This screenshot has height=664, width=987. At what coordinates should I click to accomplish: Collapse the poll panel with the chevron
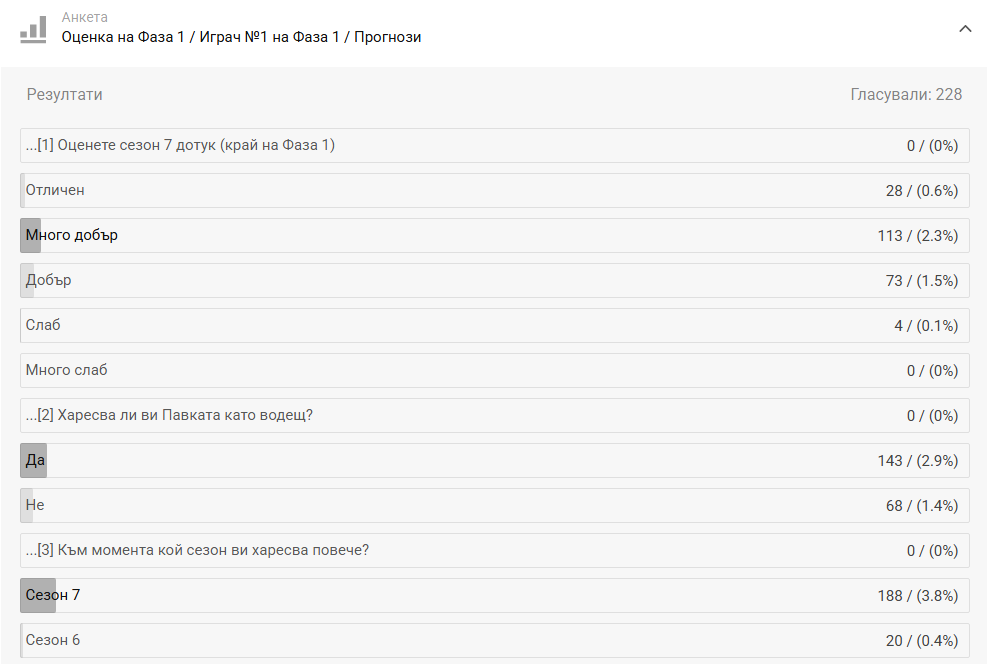coord(965,29)
